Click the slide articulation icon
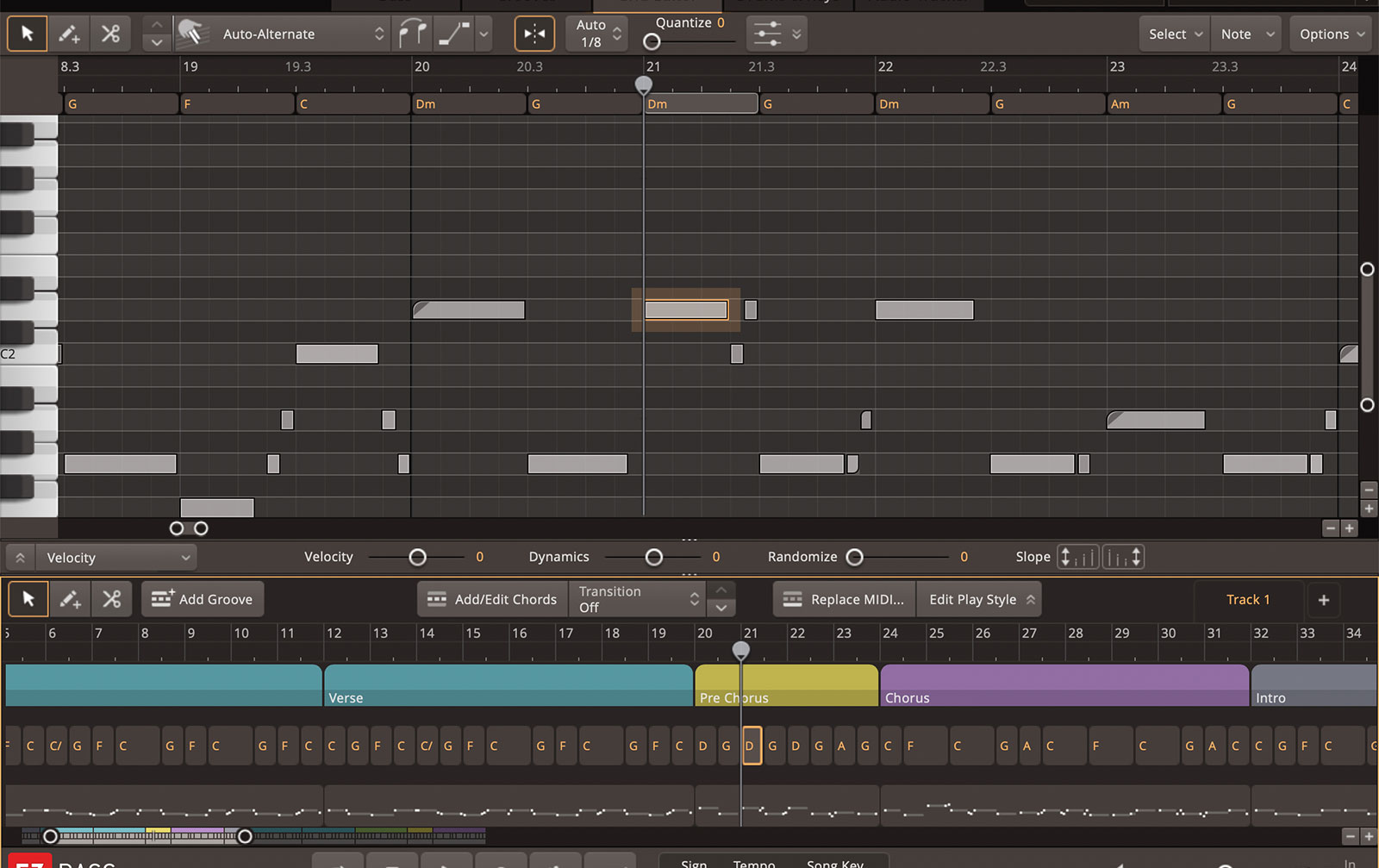The height and width of the screenshot is (868, 1379). pos(453,34)
